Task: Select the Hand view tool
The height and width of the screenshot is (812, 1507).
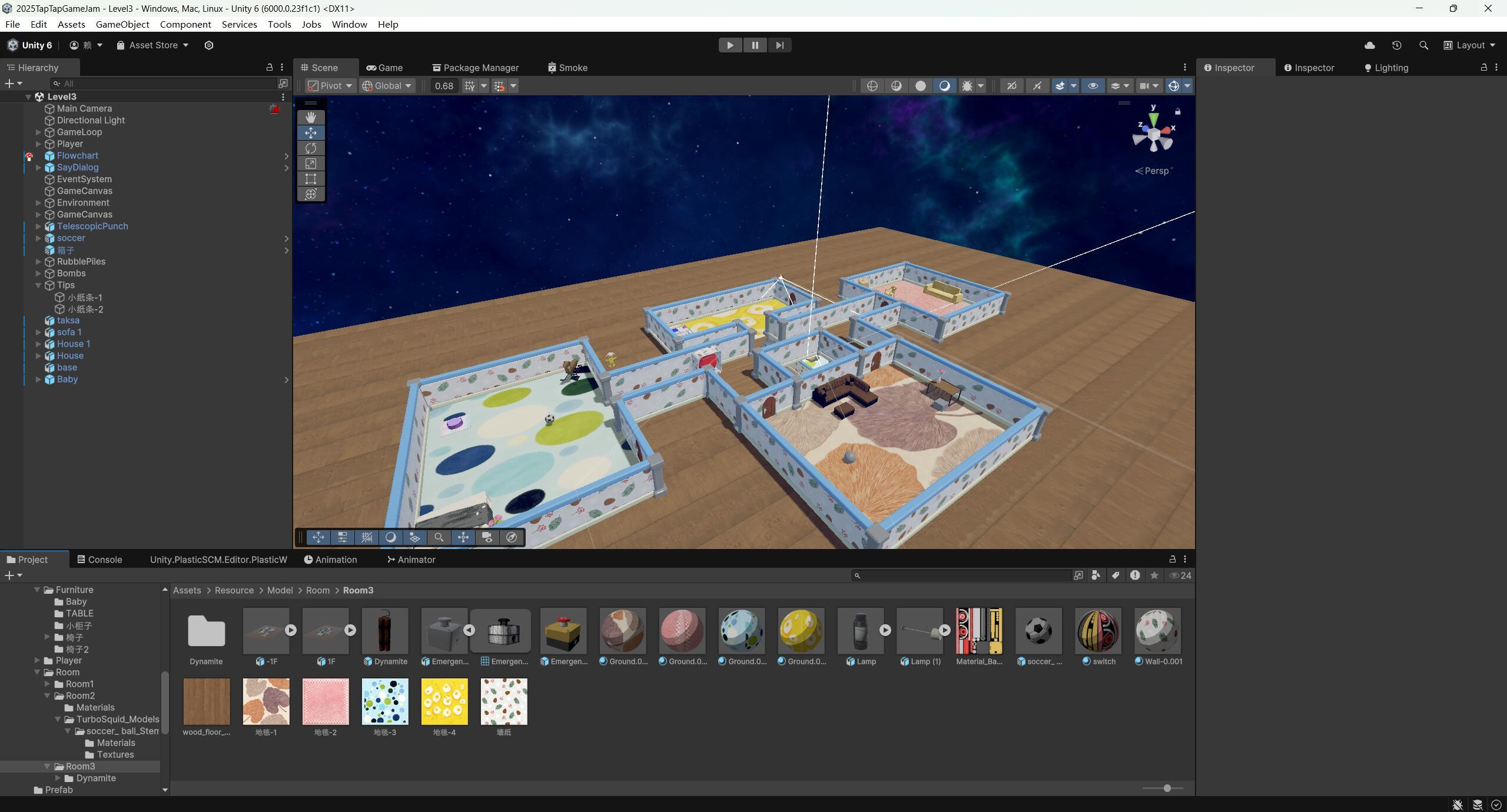Action: [310, 117]
